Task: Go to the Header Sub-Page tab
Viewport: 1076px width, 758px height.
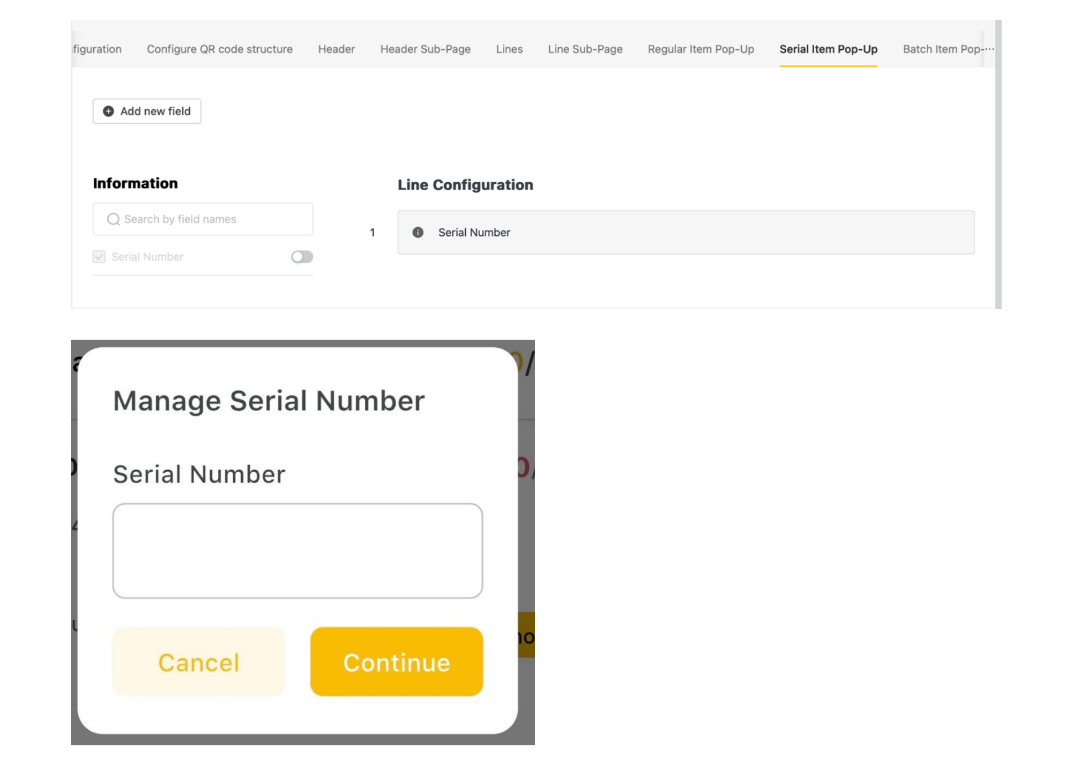Action: coord(425,49)
